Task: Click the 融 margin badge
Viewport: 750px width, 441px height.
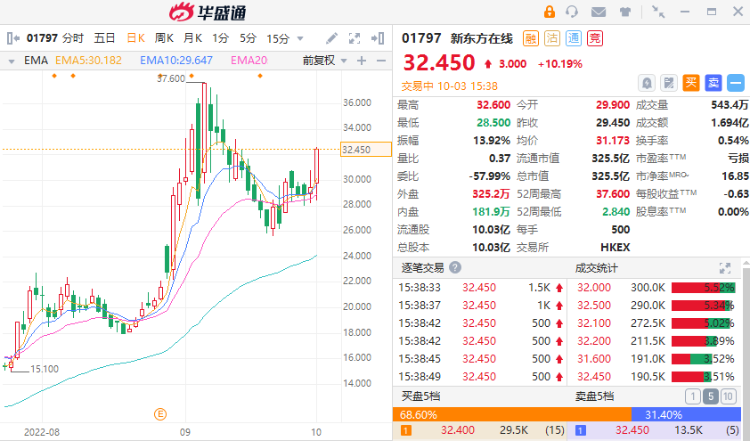Action: pos(531,38)
